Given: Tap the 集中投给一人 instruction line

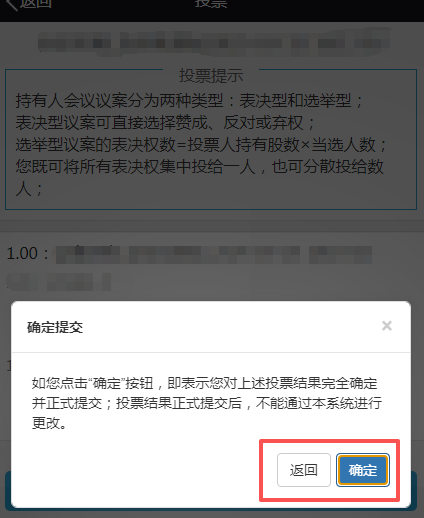Looking at the screenshot, I should click(199, 167).
